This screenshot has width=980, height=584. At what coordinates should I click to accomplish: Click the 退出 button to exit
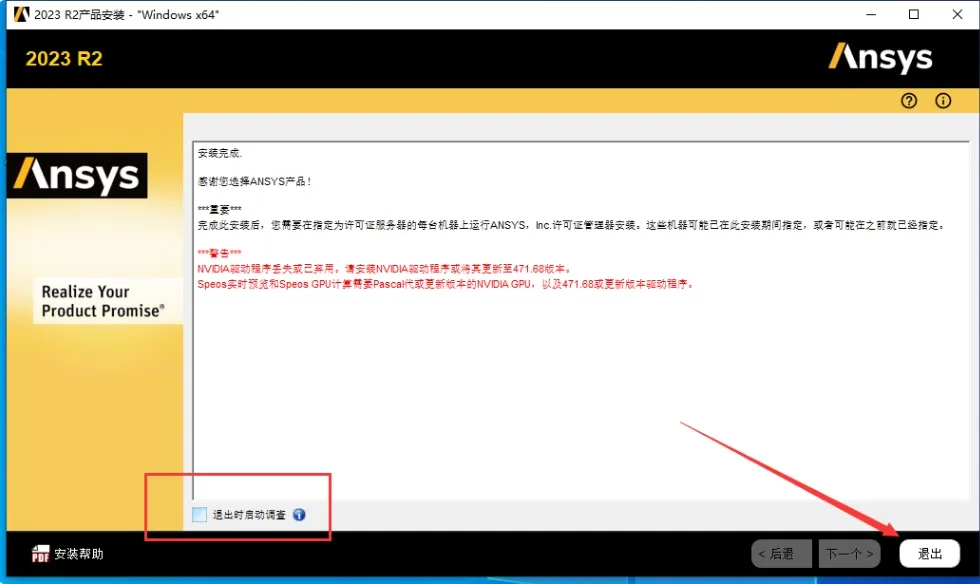[x=929, y=553]
